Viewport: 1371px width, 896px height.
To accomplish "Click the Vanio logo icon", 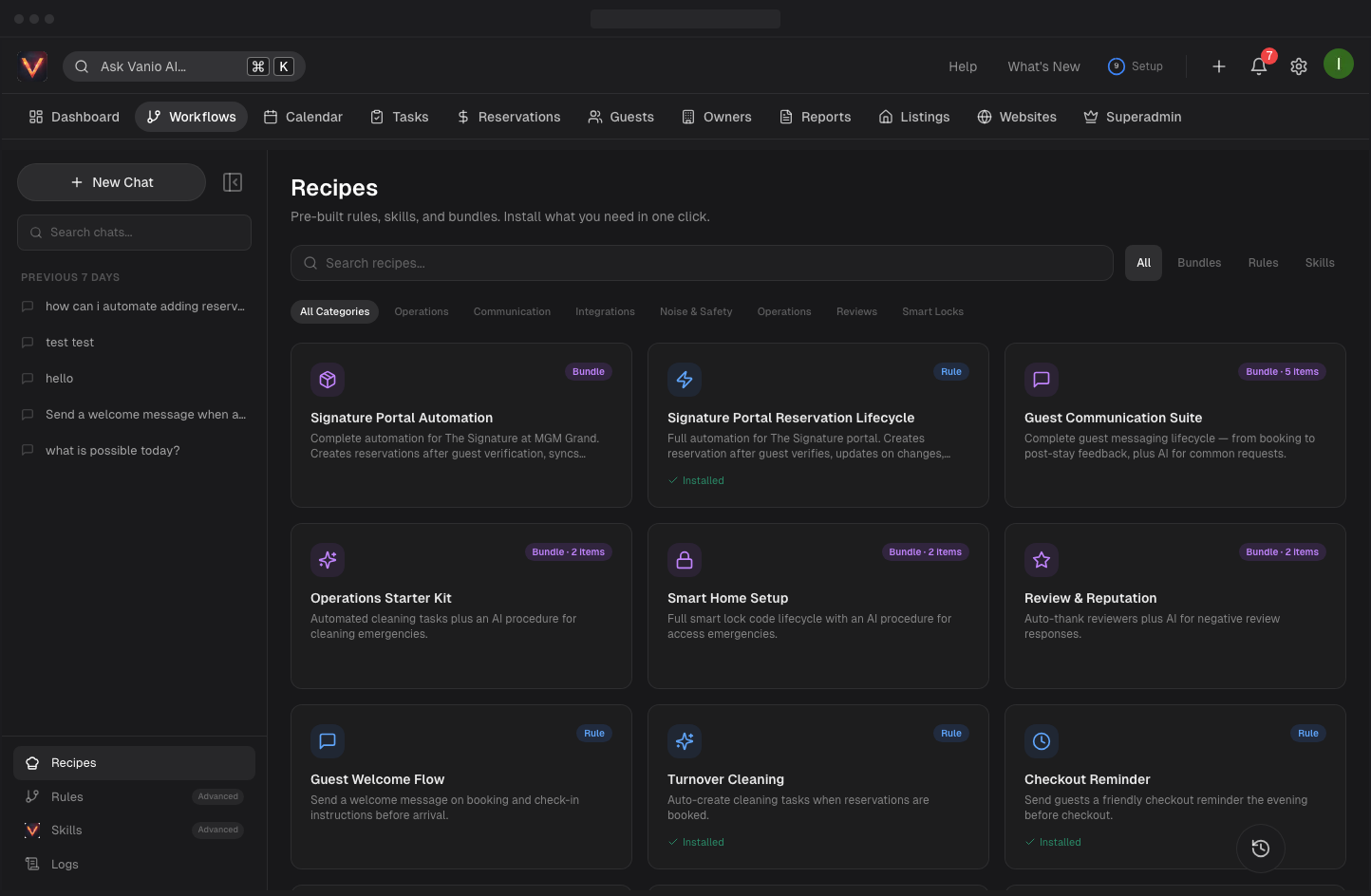I will [x=33, y=66].
